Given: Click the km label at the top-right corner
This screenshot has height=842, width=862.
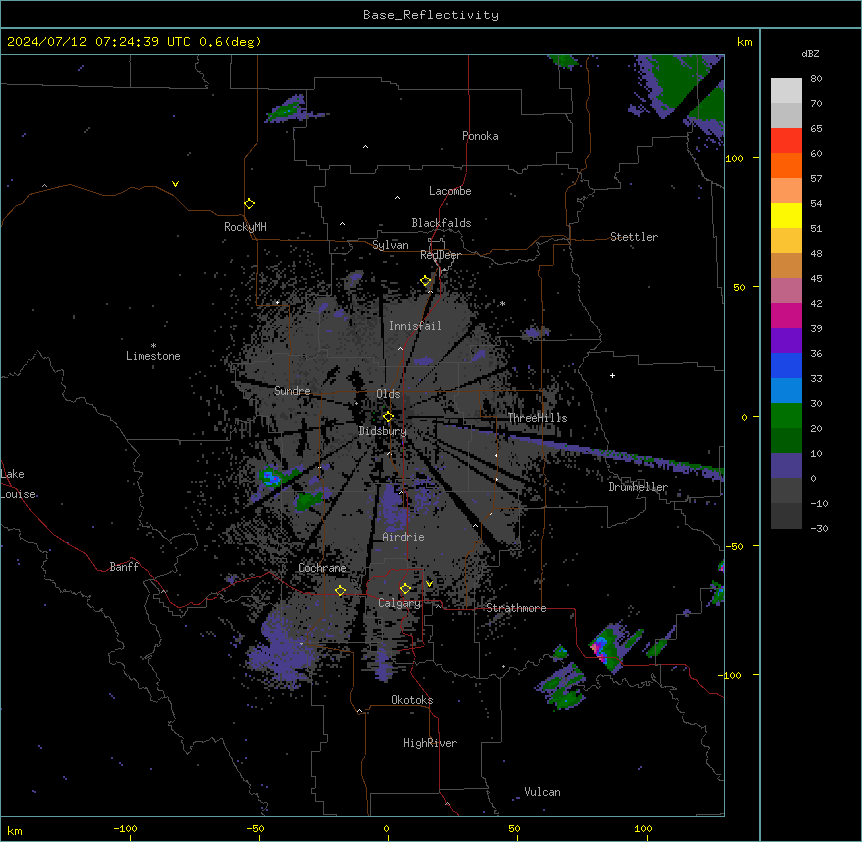Looking at the screenshot, I should point(744,42).
